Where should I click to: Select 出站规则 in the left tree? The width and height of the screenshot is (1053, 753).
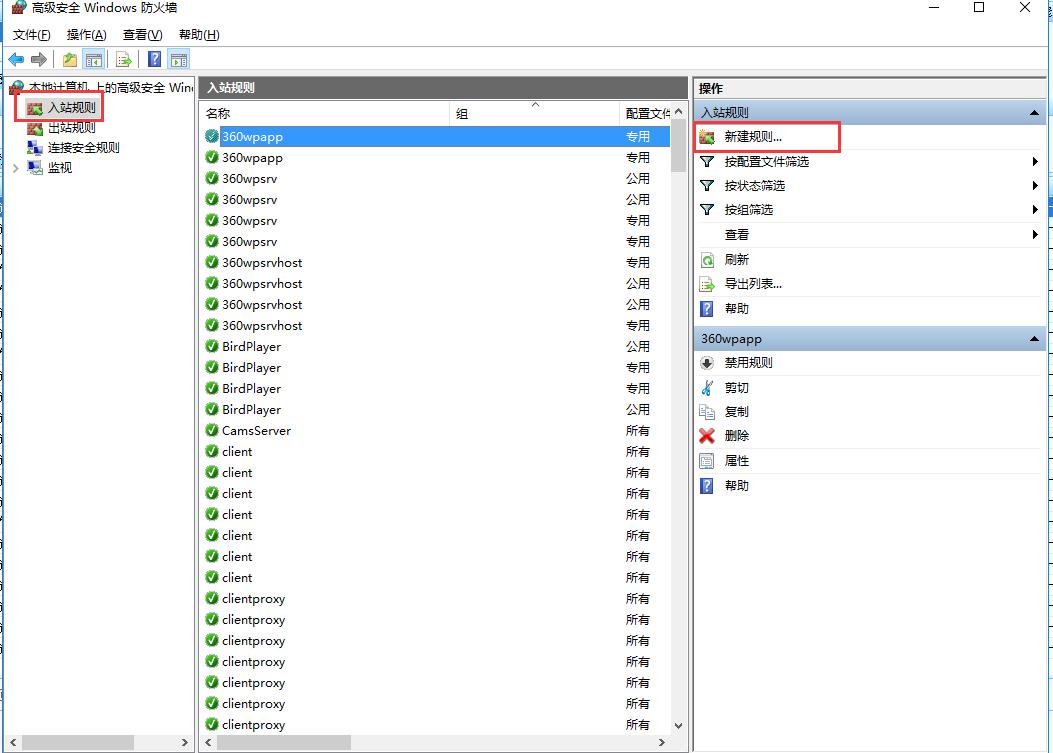click(71, 128)
